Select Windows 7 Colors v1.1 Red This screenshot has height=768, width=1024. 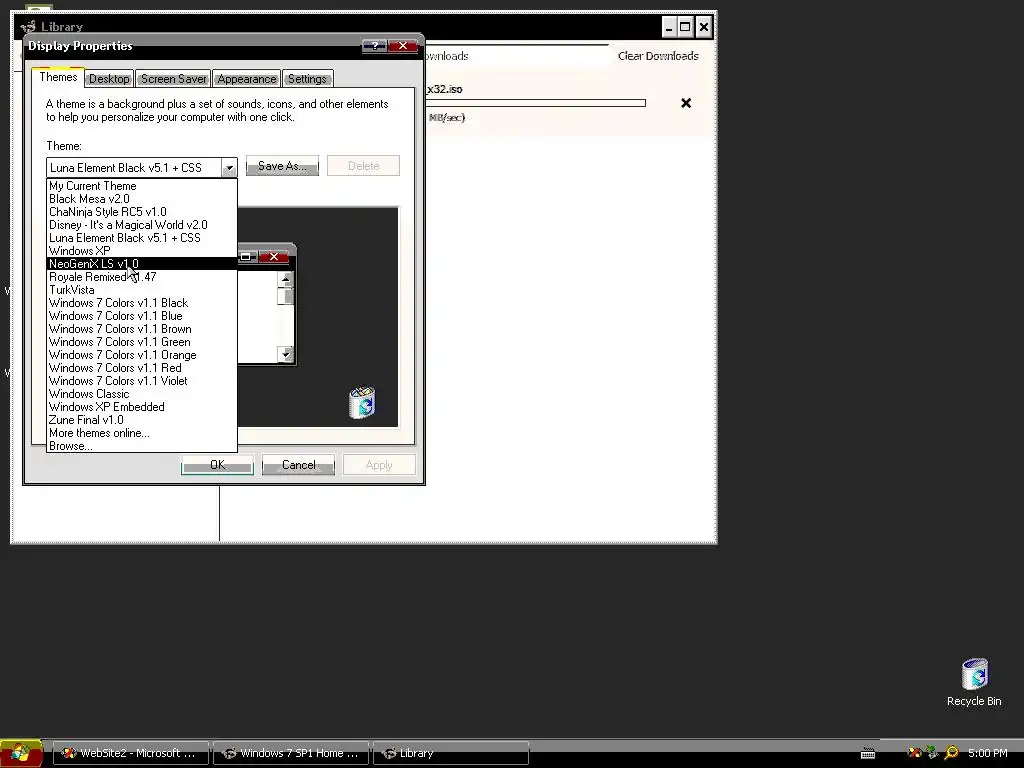click(x=142, y=368)
